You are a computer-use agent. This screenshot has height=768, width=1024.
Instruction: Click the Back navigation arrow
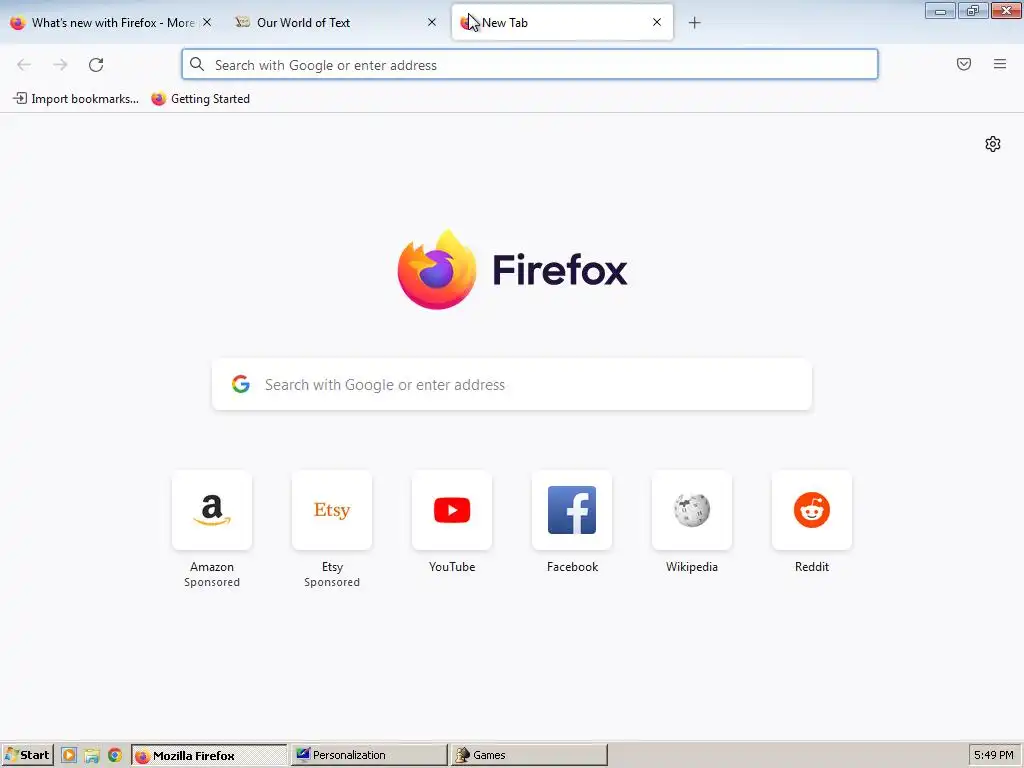pos(24,65)
